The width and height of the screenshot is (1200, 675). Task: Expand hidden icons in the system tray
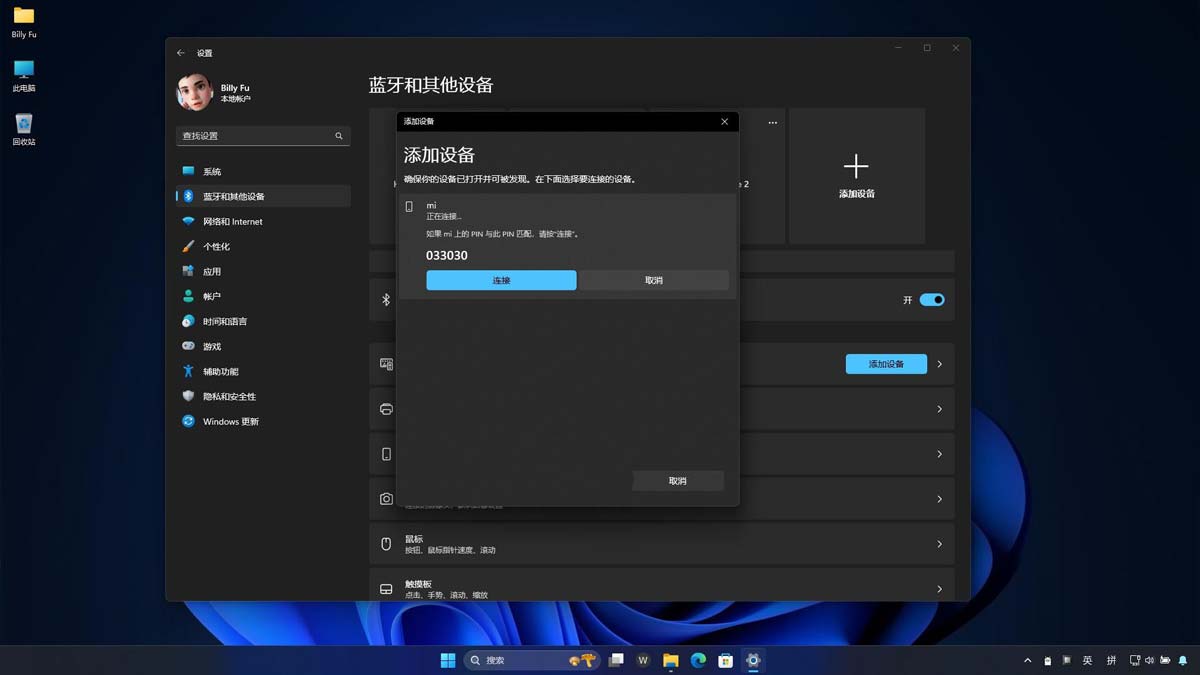(x=1027, y=660)
